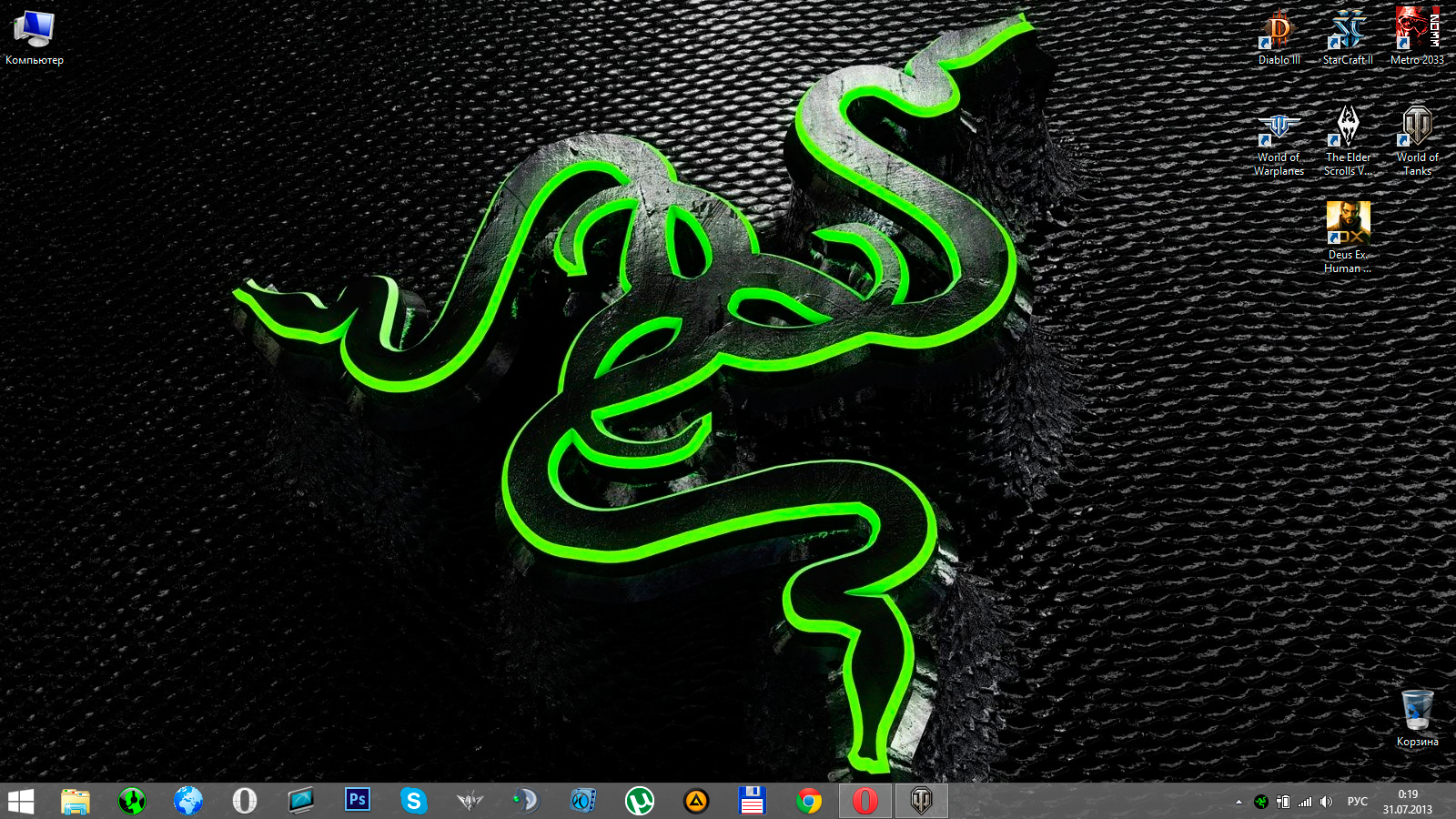
Task: Open the blue film-strip media app
Action: point(582,802)
